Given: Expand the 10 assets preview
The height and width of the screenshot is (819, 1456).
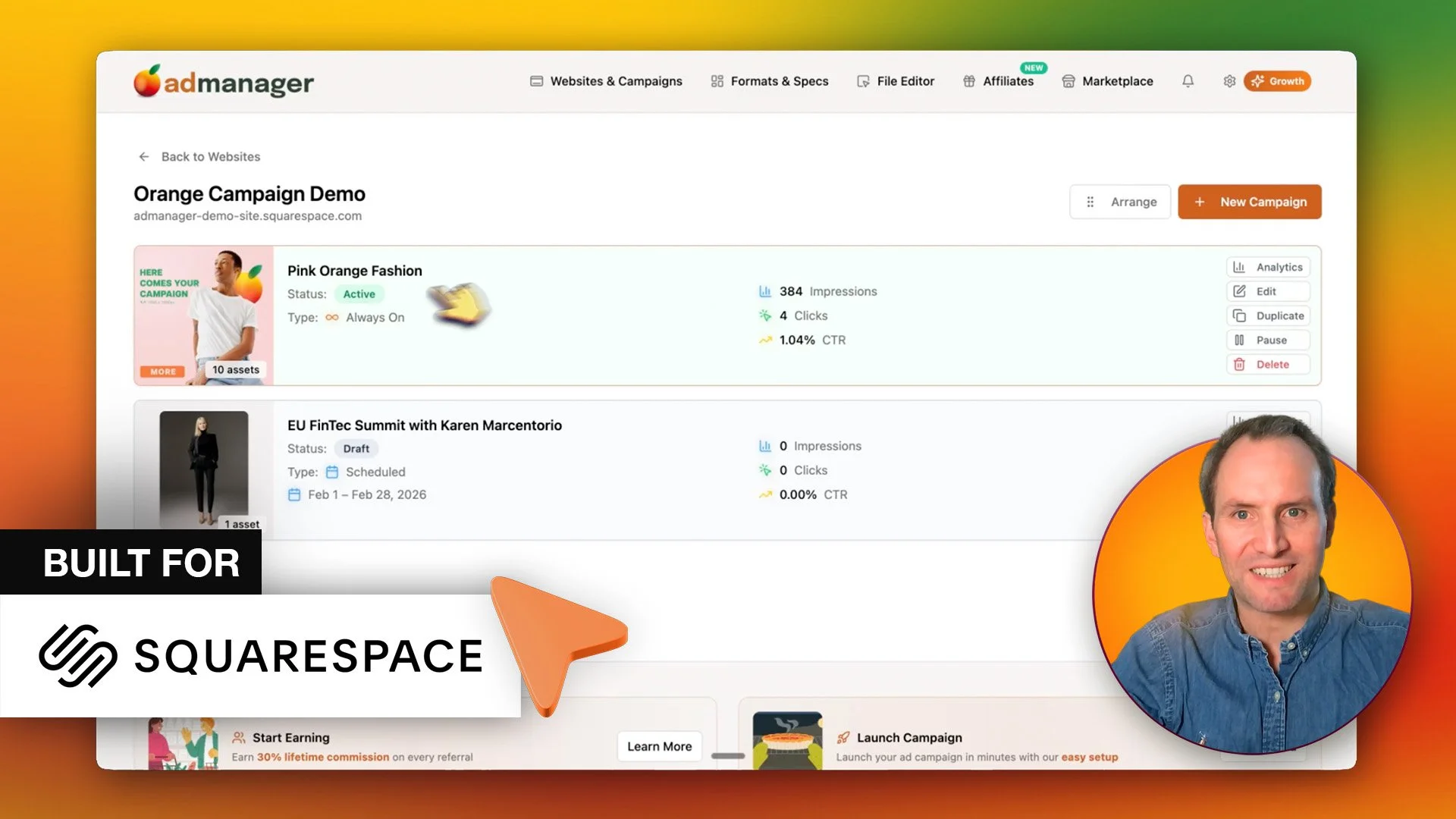Looking at the screenshot, I should [x=236, y=369].
